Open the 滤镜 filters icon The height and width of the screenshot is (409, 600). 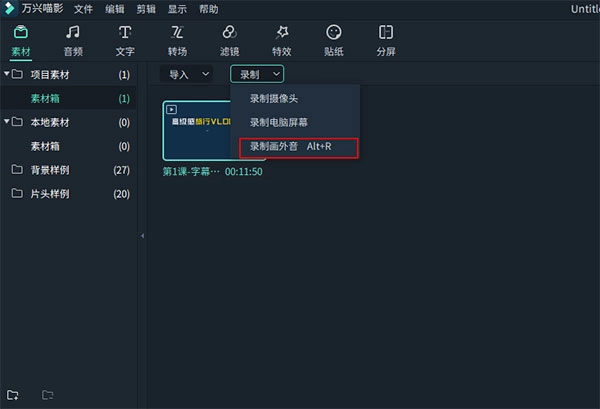pos(229,33)
